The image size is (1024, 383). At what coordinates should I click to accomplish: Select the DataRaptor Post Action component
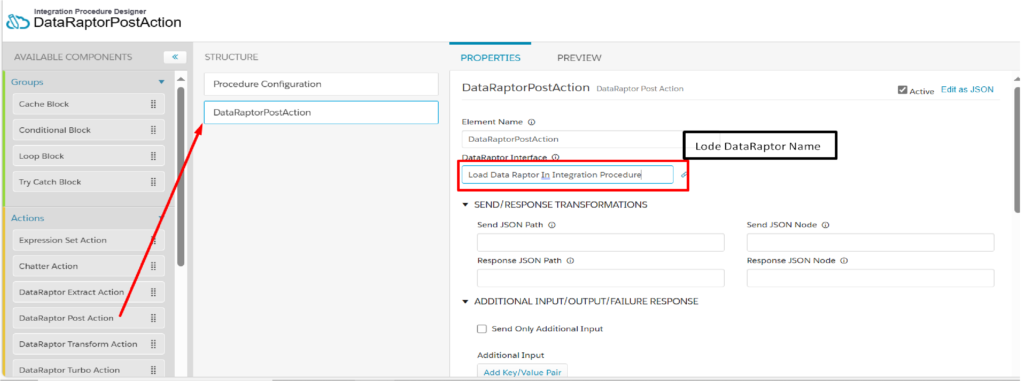[x=89, y=318]
